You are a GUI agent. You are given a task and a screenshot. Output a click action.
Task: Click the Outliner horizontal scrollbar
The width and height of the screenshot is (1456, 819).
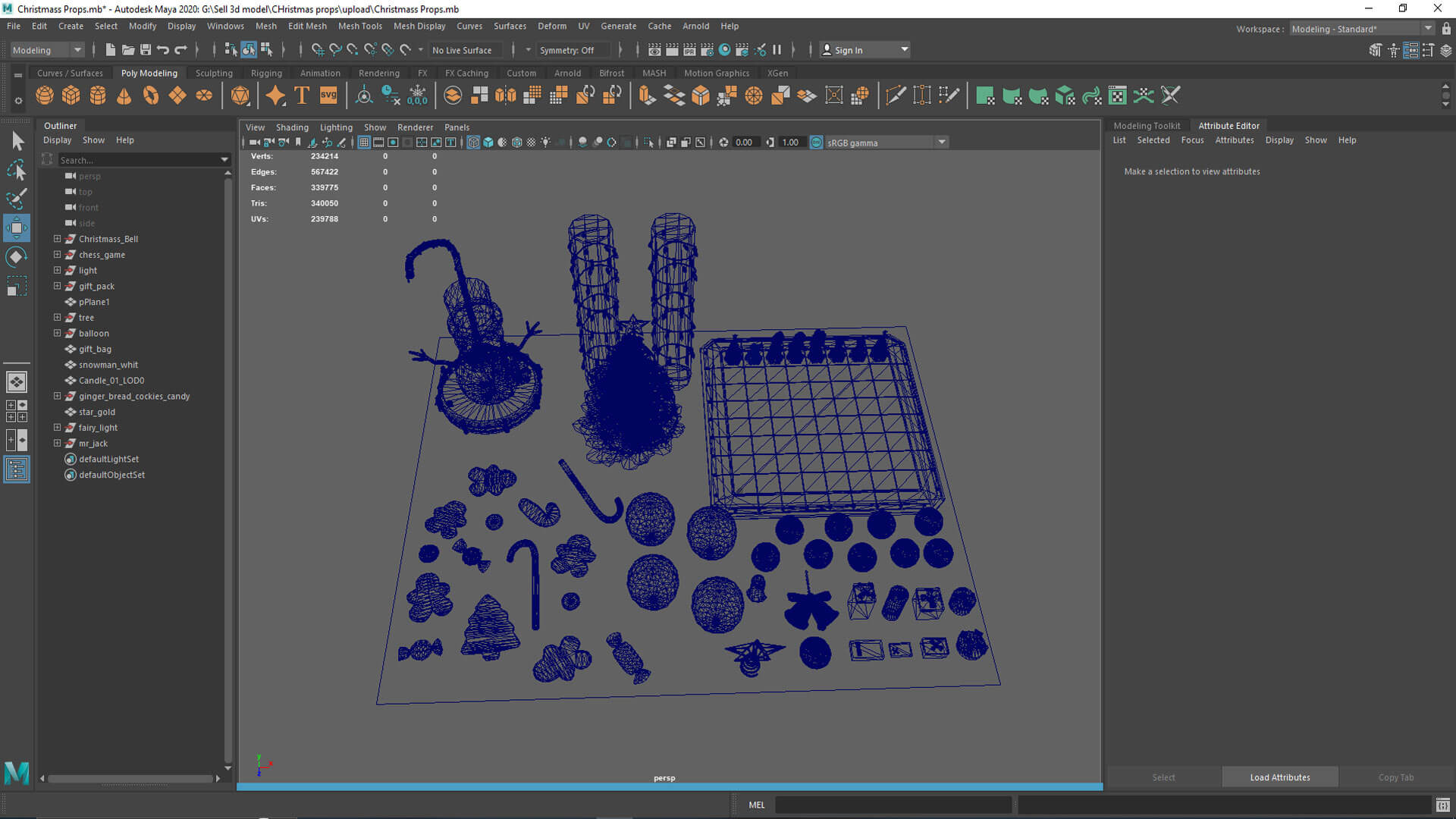pyautogui.click(x=130, y=778)
